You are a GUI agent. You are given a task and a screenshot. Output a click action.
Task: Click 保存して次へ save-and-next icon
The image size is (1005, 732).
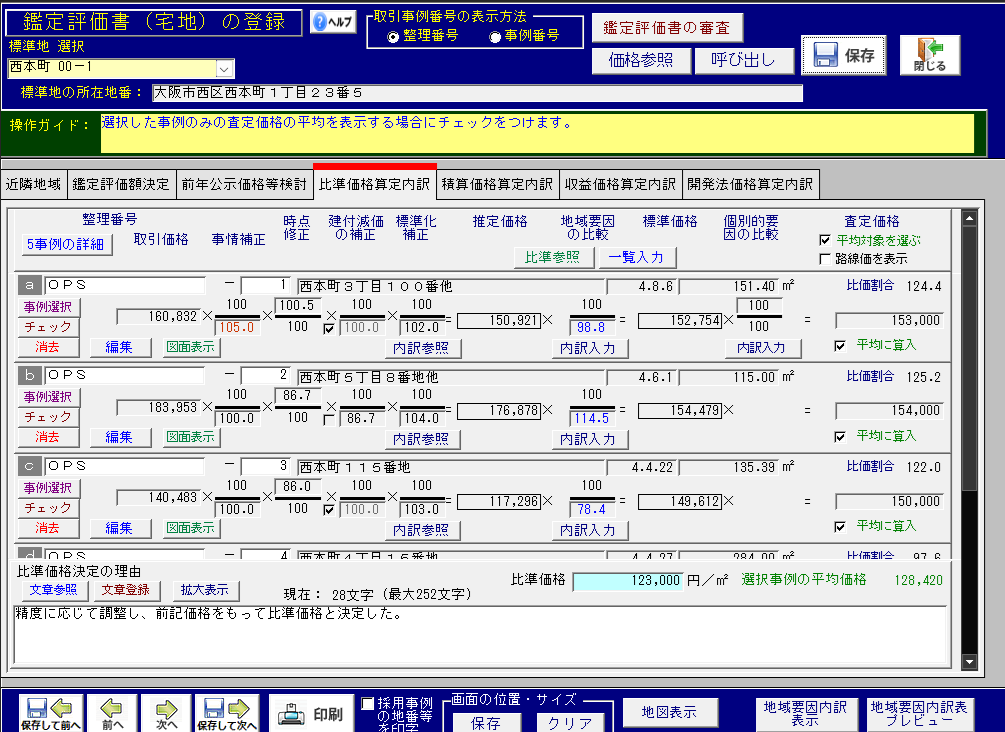[x=226, y=713]
